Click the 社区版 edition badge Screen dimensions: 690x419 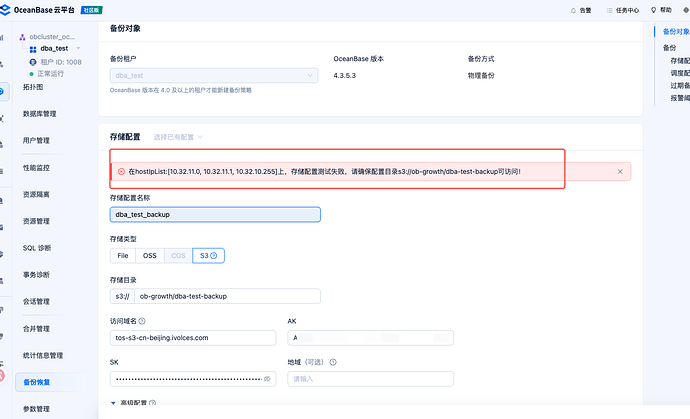click(x=92, y=10)
